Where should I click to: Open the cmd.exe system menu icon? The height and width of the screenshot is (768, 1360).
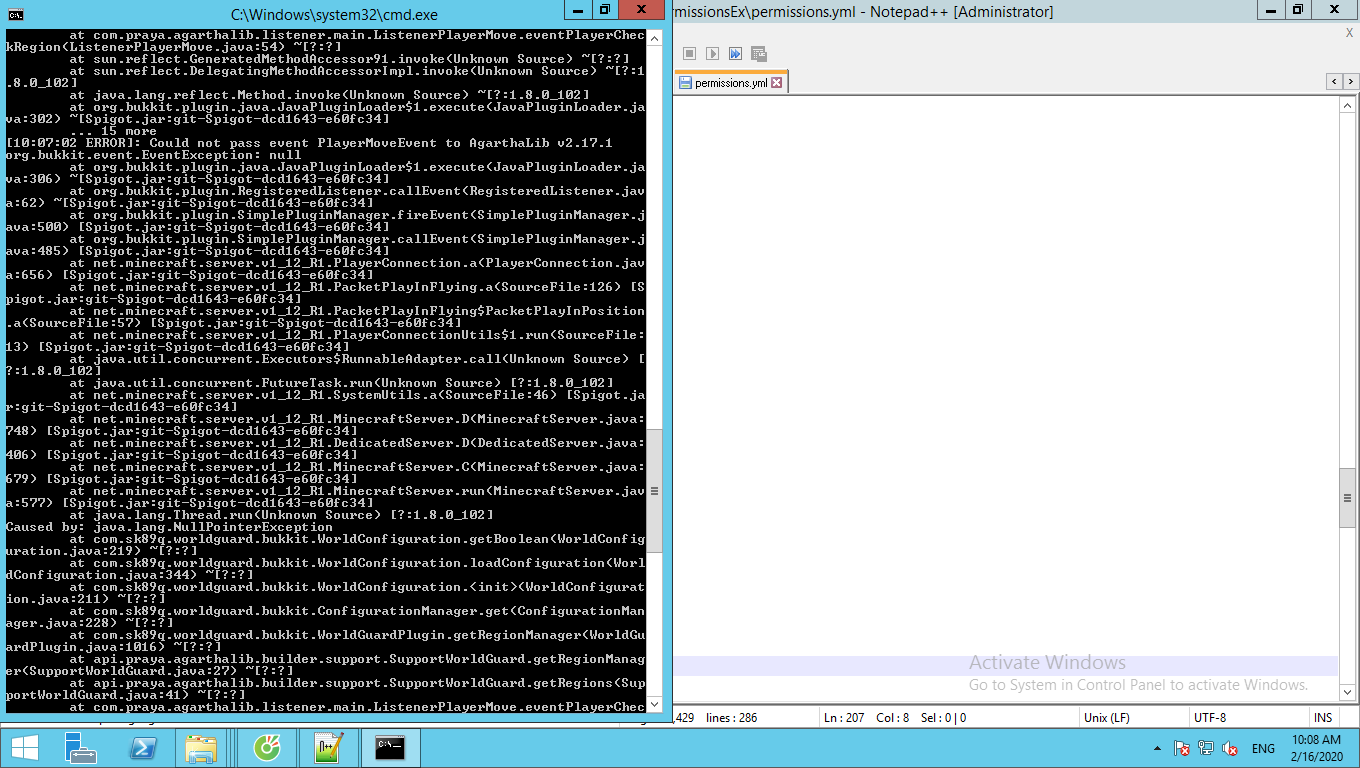point(14,15)
